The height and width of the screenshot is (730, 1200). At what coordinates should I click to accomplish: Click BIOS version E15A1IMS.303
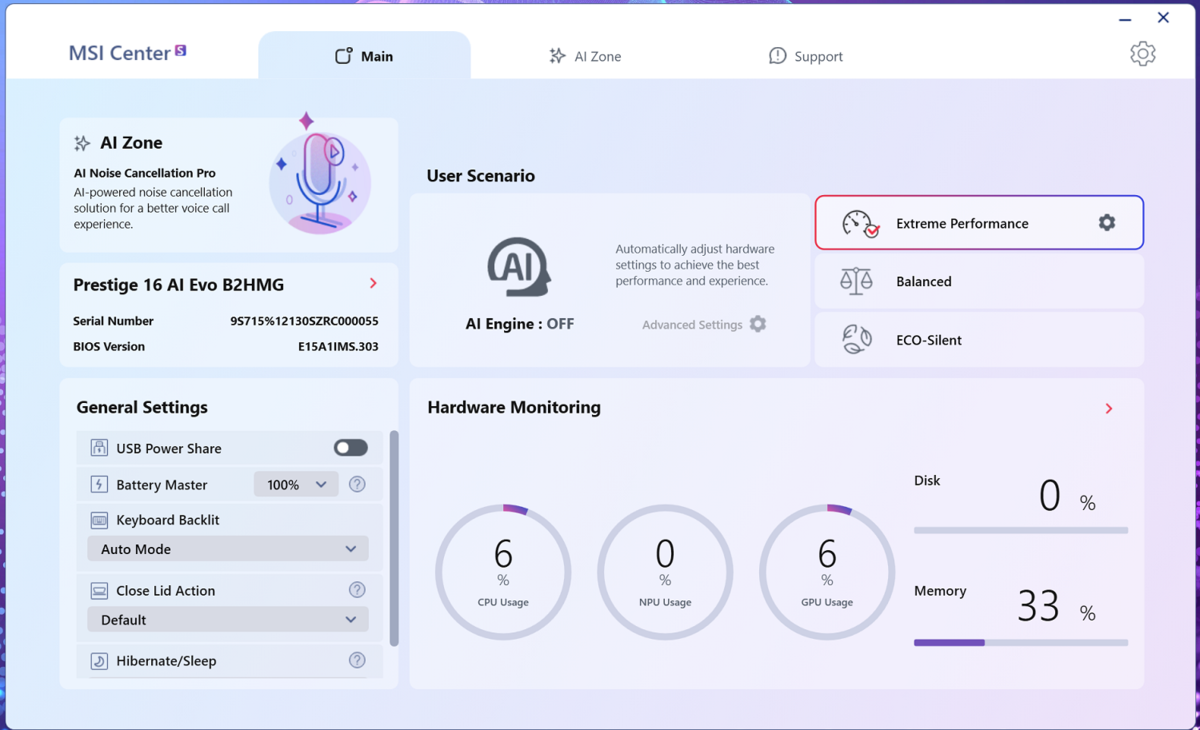pyautogui.click(x=338, y=347)
